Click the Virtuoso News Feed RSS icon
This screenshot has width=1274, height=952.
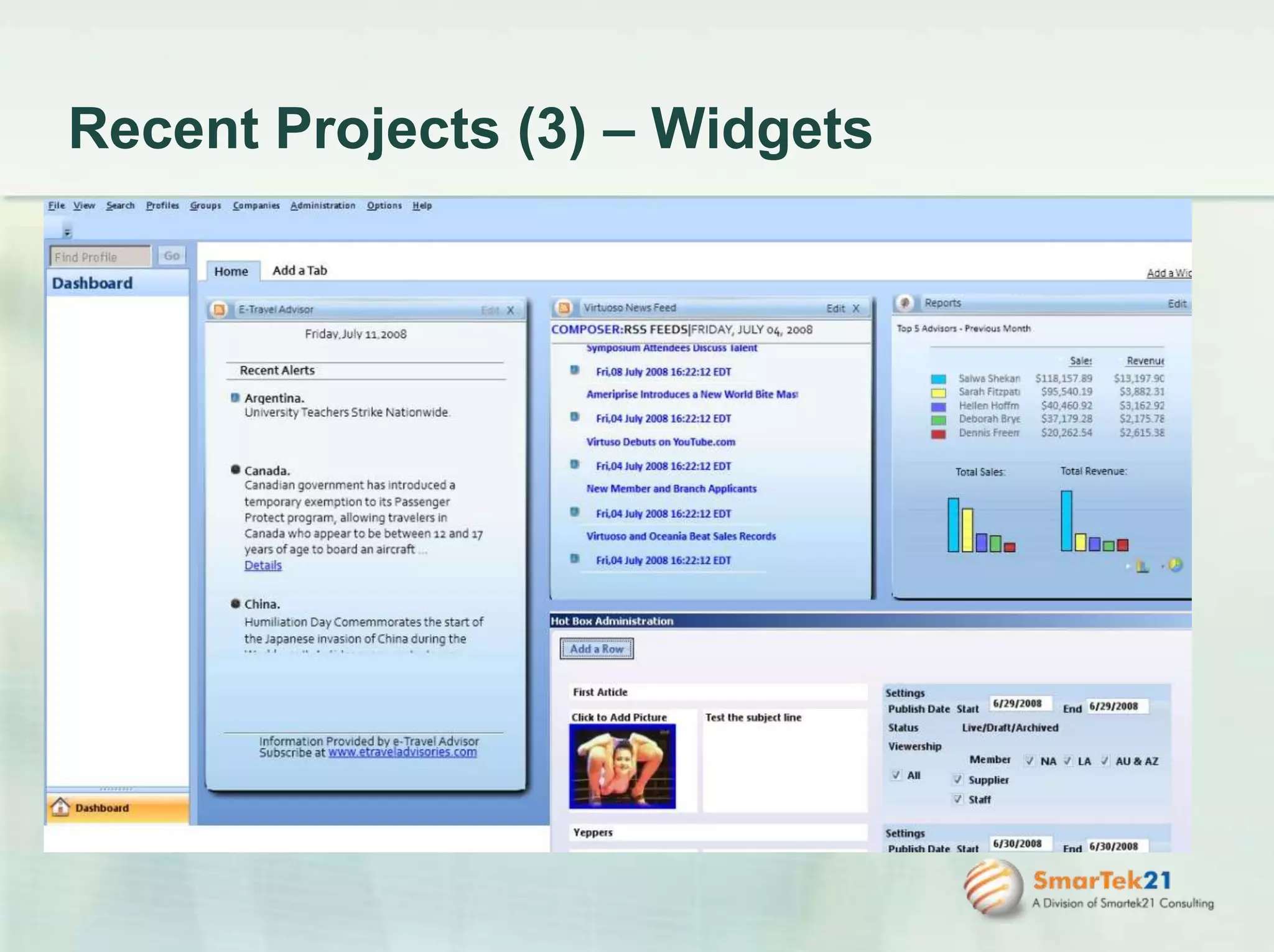[564, 308]
